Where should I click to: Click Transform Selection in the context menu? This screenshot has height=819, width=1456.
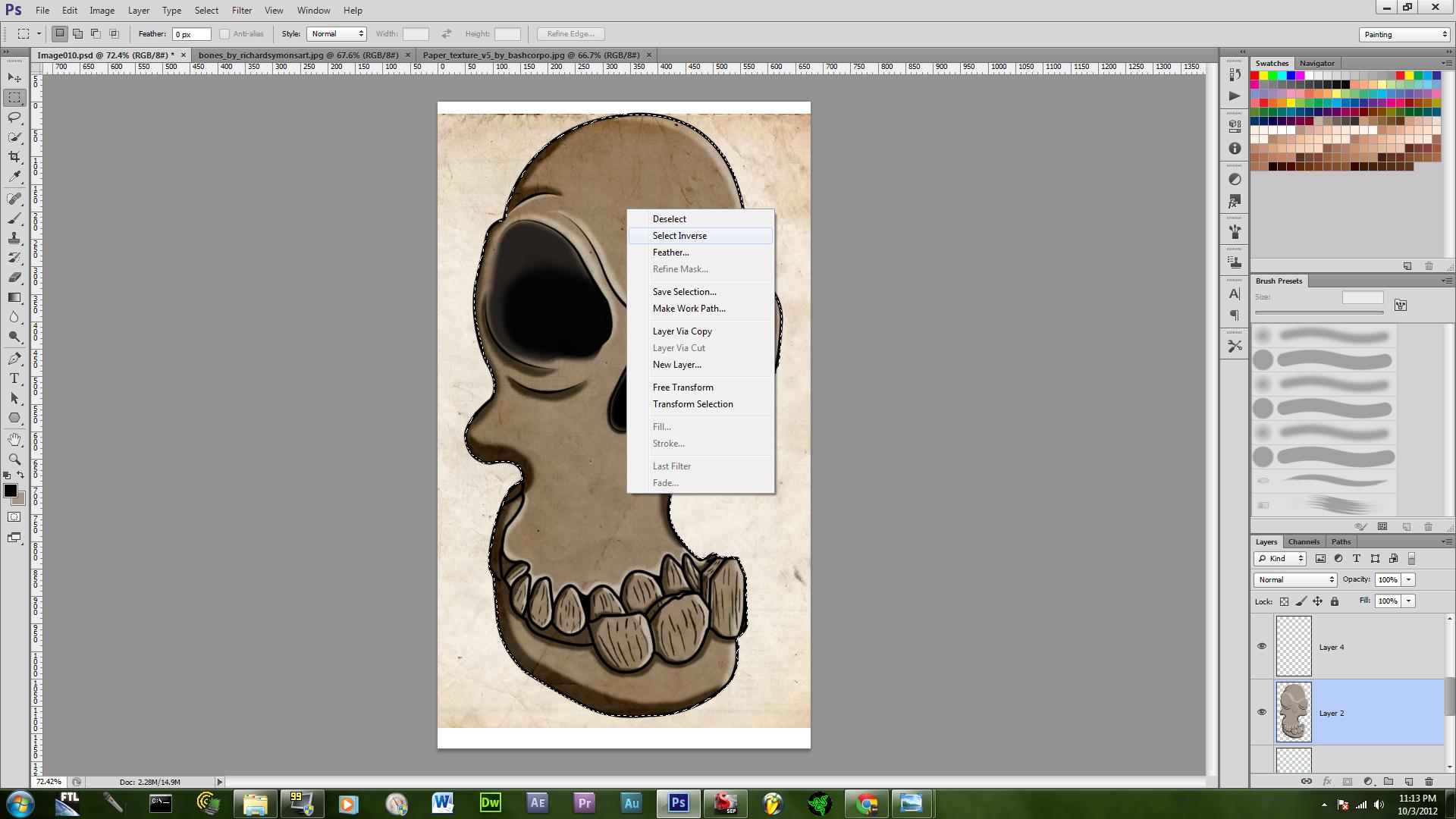(692, 404)
